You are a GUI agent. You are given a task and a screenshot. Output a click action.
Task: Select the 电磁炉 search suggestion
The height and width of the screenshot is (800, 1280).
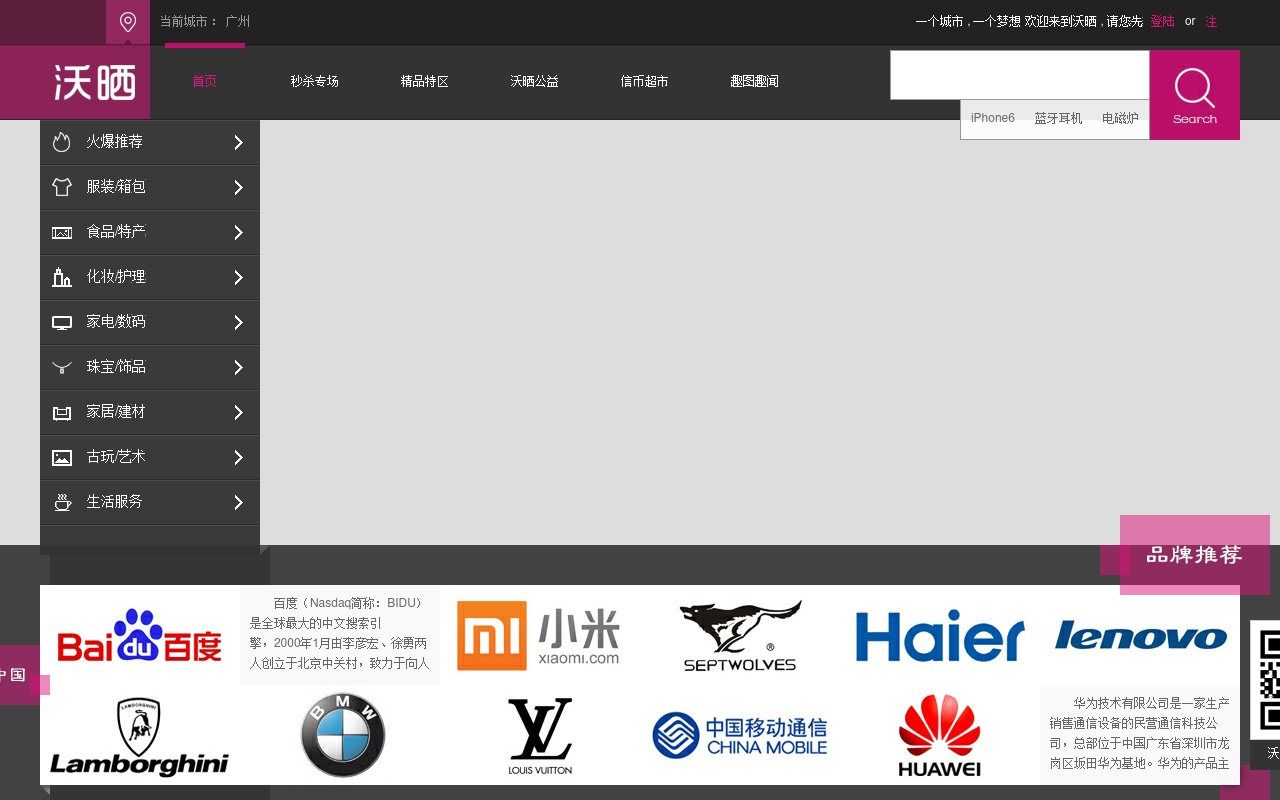click(1120, 118)
